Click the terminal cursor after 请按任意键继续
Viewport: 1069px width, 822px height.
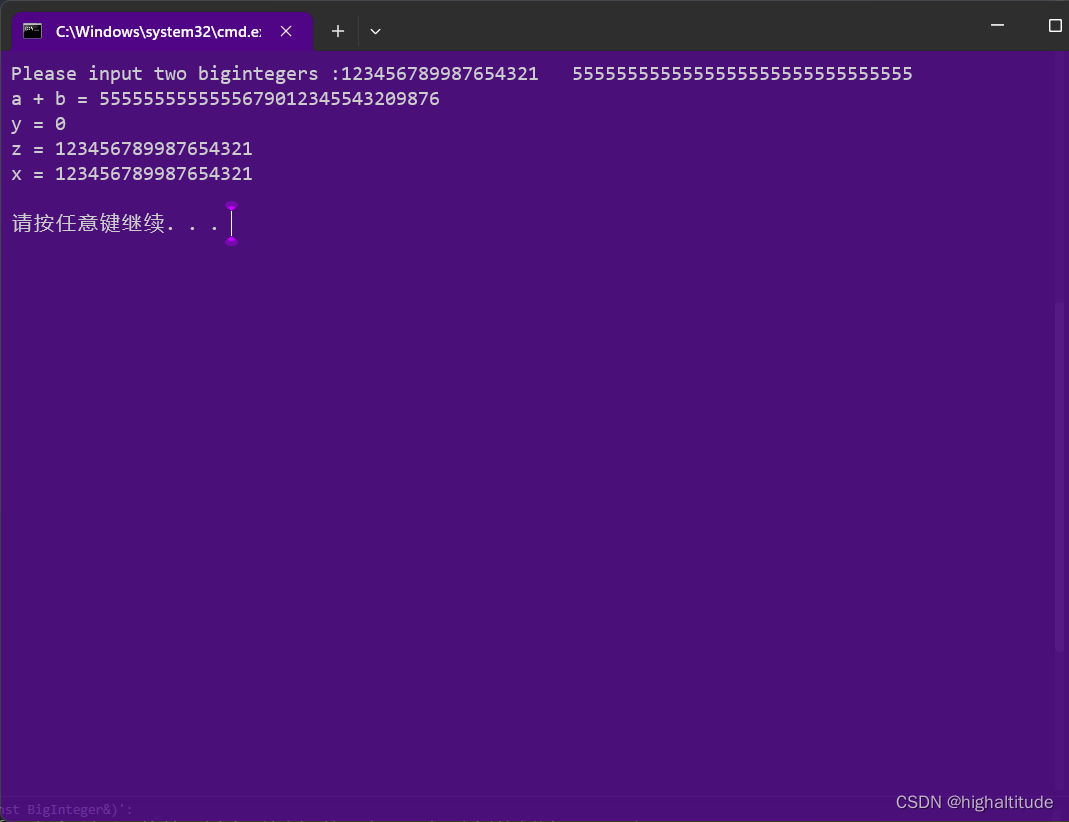coord(231,223)
